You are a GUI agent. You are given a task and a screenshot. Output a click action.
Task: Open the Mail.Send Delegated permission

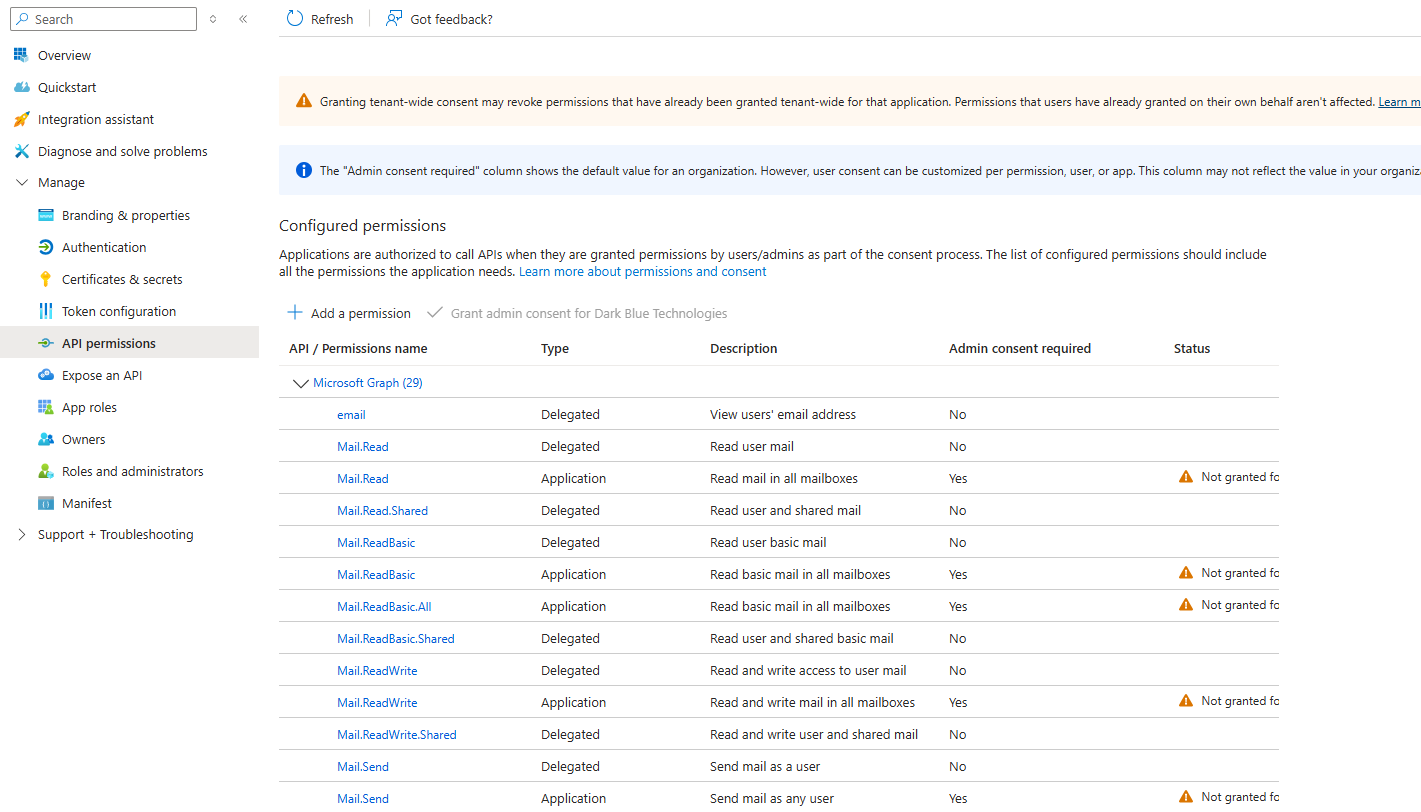coord(363,766)
